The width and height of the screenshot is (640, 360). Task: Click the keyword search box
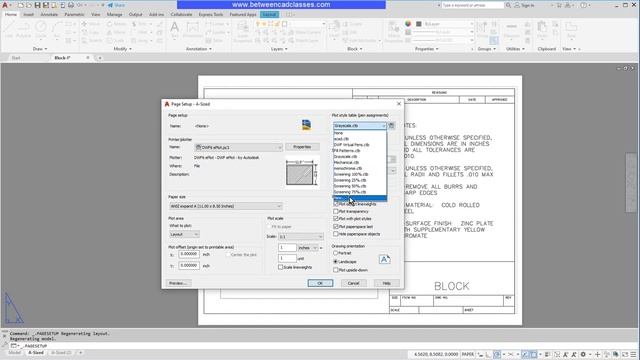pyautogui.click(x=473, y=5)
